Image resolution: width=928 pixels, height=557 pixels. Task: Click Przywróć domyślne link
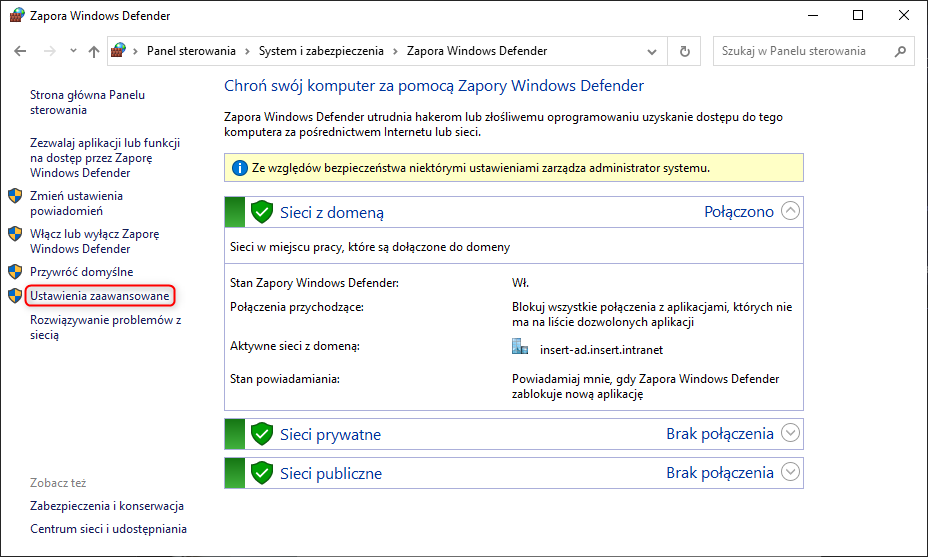82,272
